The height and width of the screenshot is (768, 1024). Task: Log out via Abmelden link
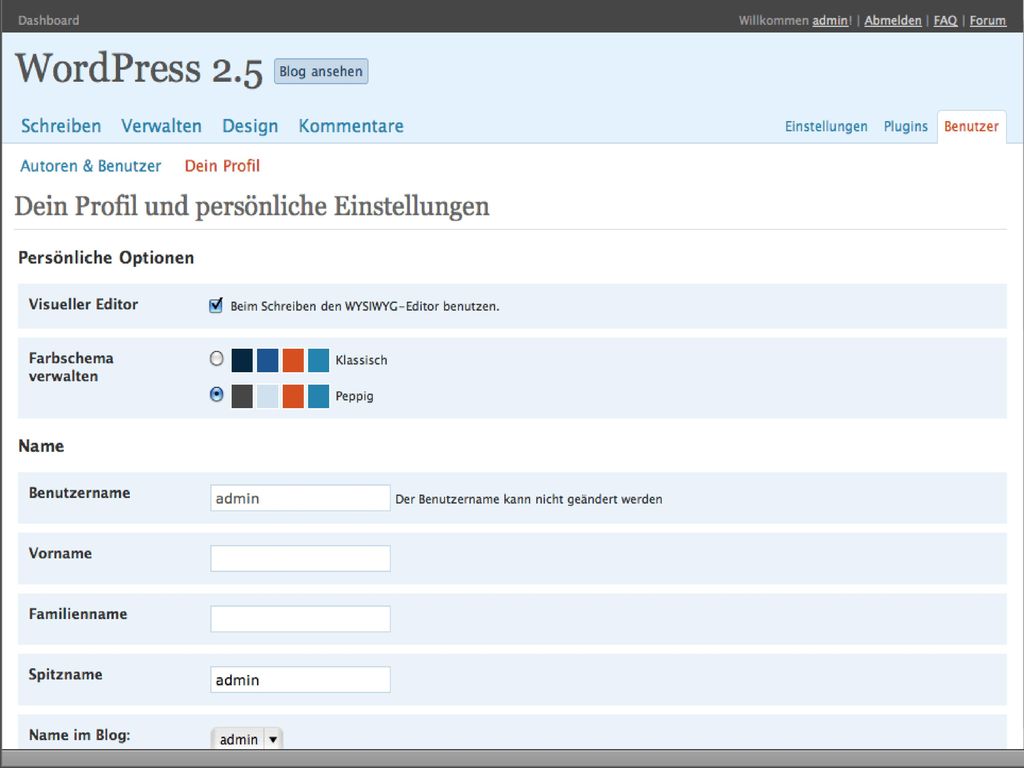(x=893, y=20)
